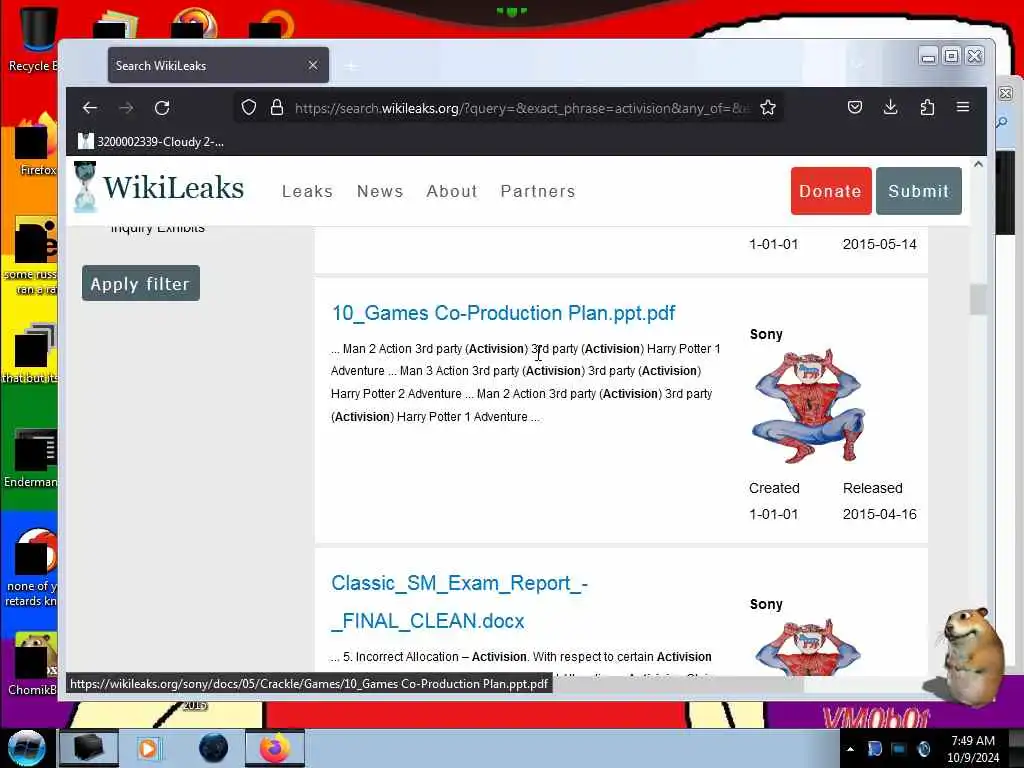Open Classic_SM_Exam_Report_-_FINAL_CLEAN.docx result
This screenshot has width=1024, height=768.
click(459, 602)
